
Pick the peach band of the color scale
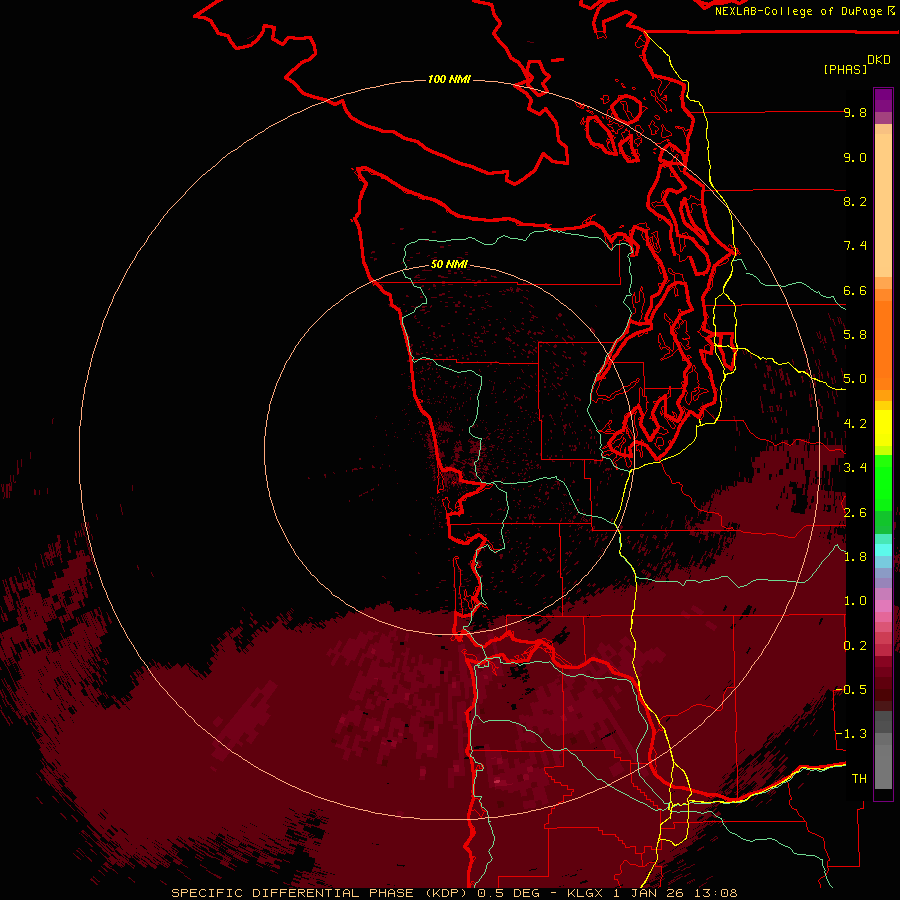pos(883,205)
